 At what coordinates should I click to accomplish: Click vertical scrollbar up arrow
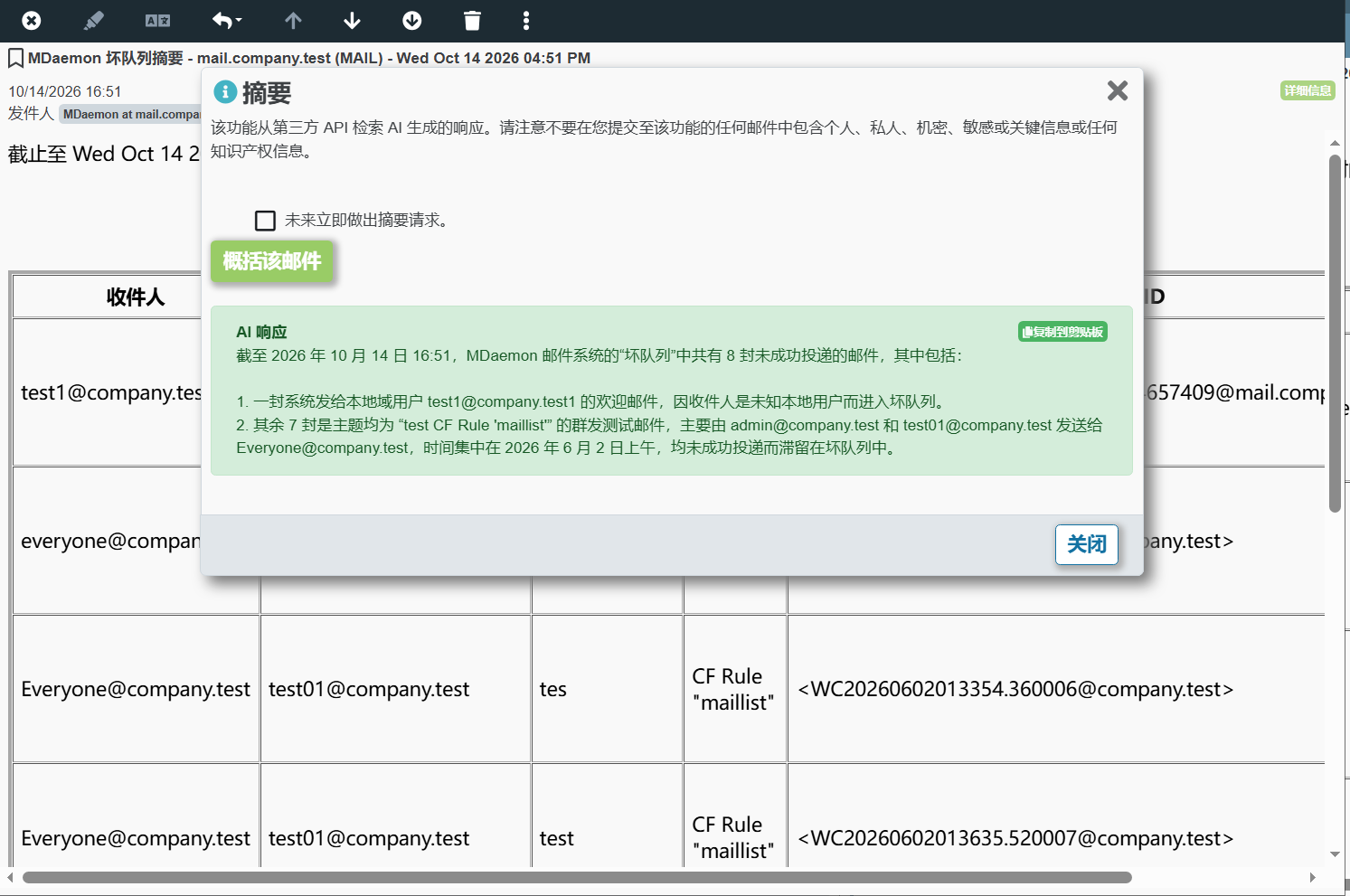pyautogui.click(x=1335, y=143)
